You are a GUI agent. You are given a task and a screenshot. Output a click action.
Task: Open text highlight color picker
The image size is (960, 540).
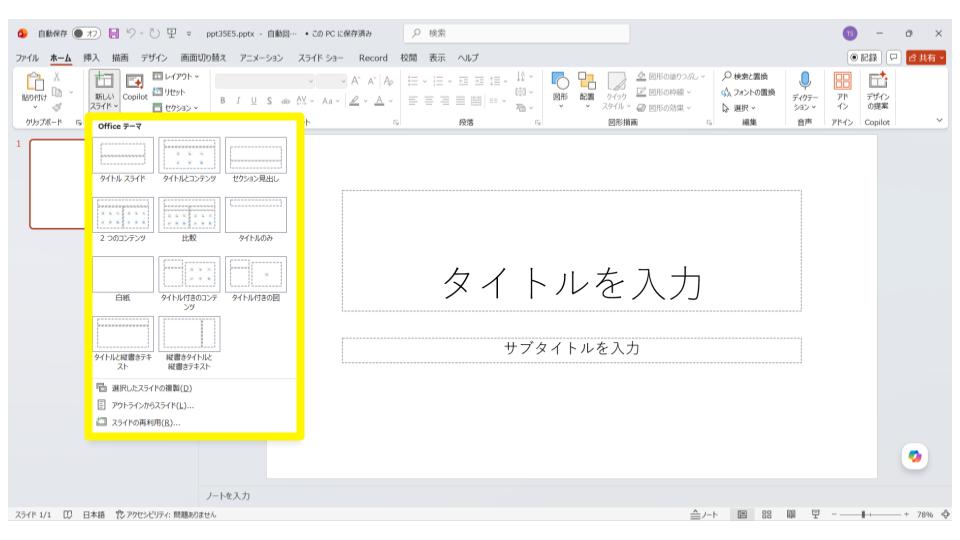(x=354, y=101)
